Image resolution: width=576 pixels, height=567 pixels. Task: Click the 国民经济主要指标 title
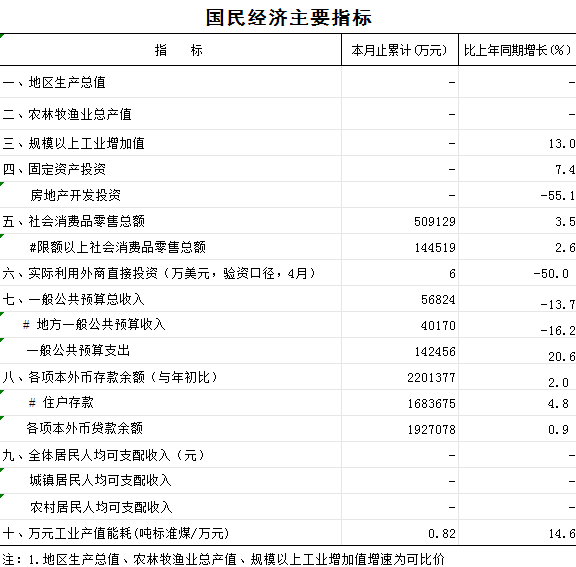pos(288,17)
